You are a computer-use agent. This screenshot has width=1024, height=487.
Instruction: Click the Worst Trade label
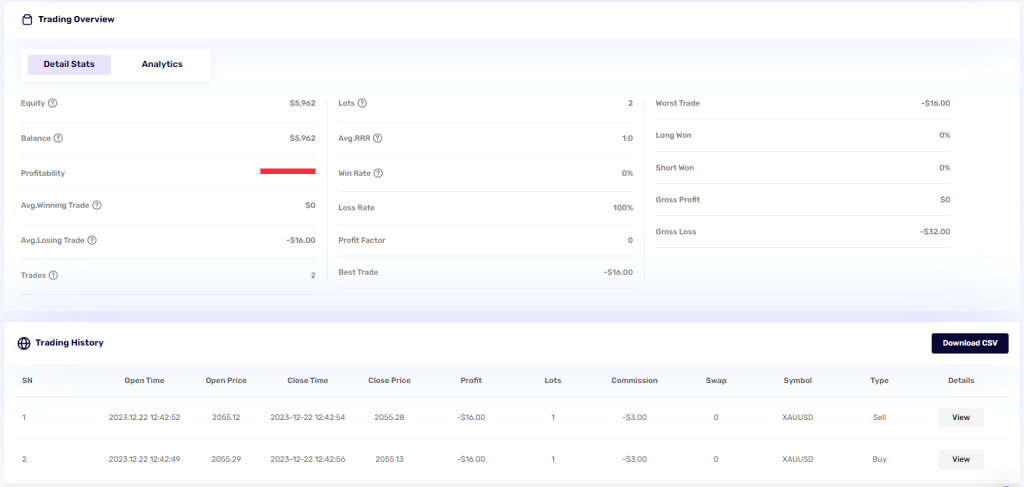pyautogui.click(x=677, y=103)
